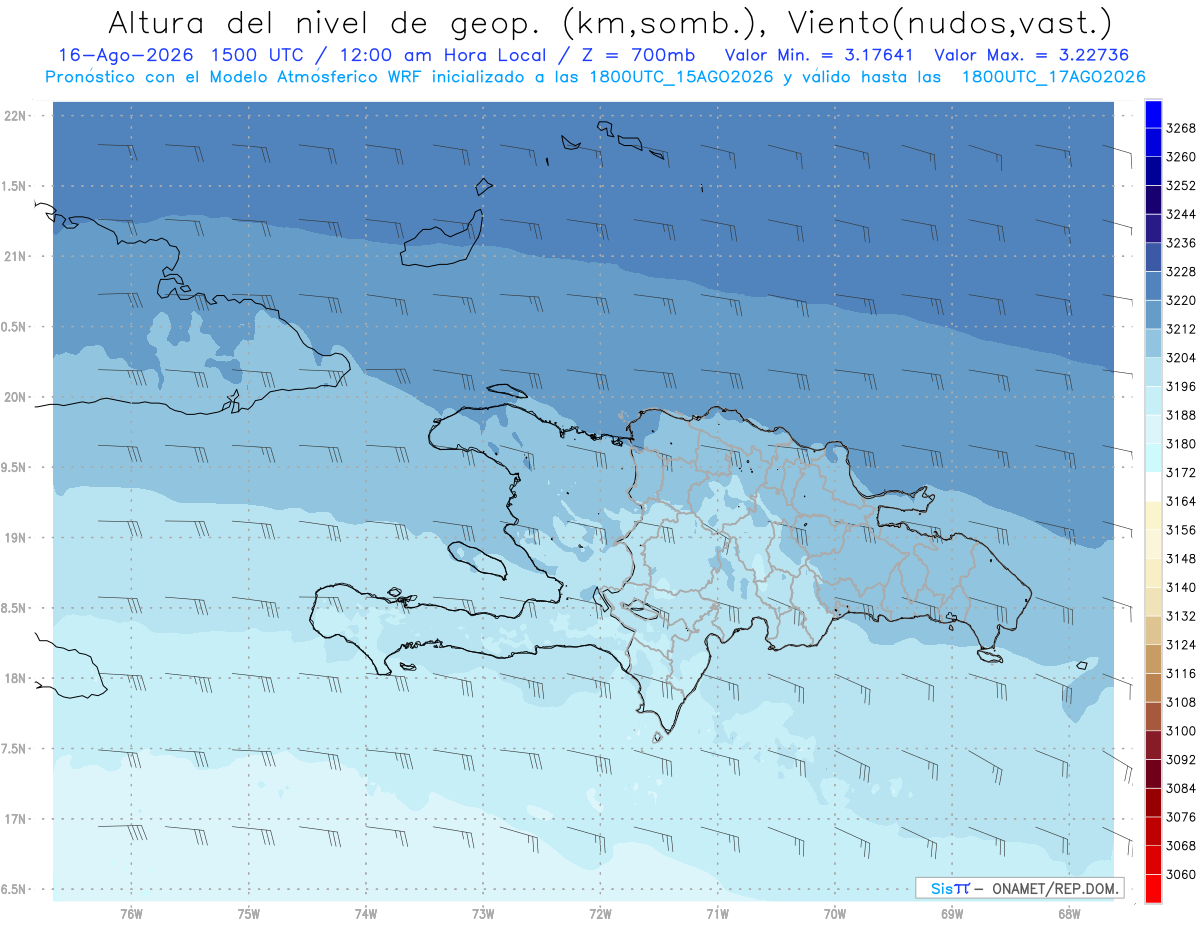
Task: Click the '3060' colorbar value
Action: 1180,874
